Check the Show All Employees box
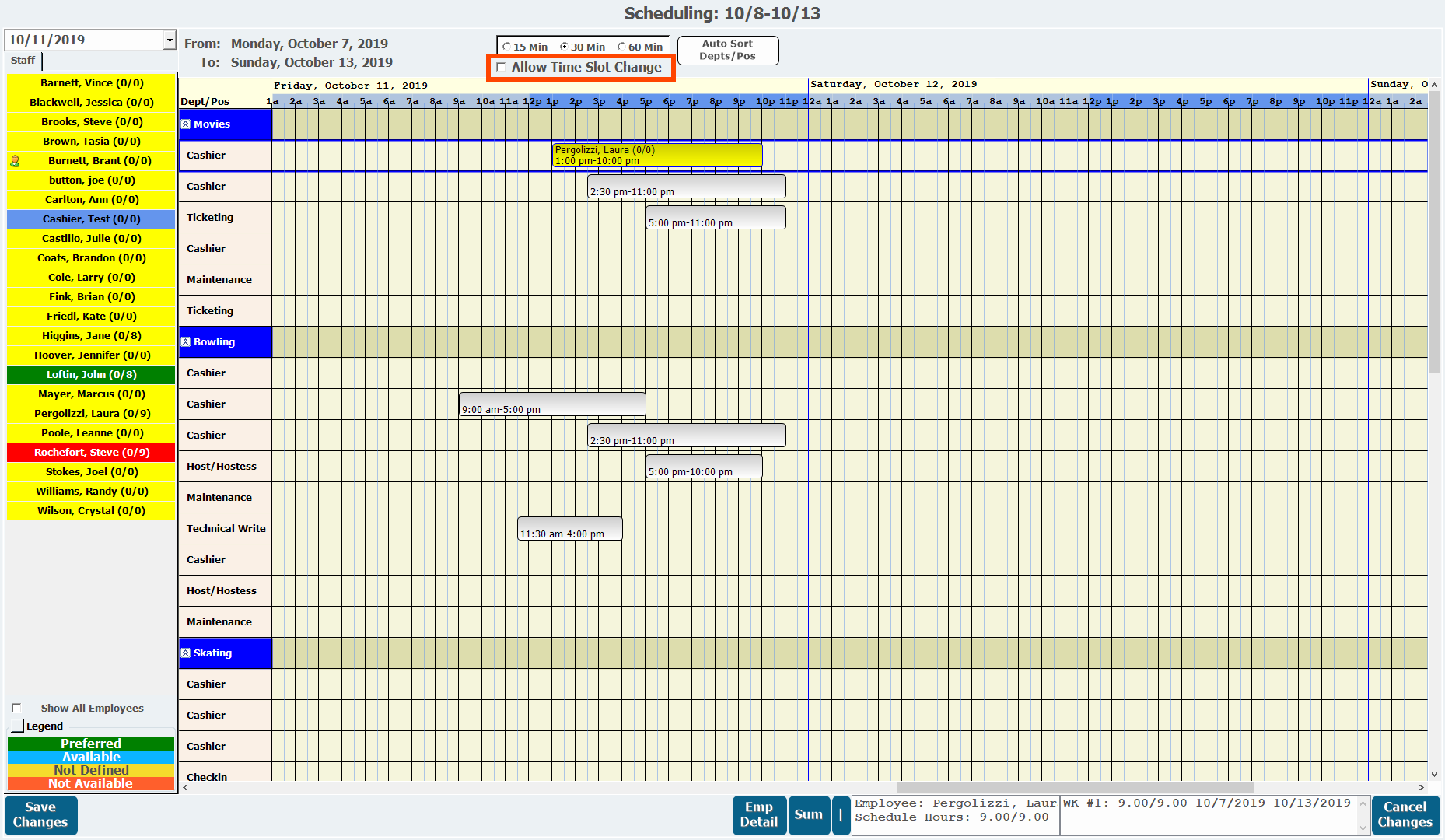The height and width of the screenshot is (840, 1445). tap(16, 709)
